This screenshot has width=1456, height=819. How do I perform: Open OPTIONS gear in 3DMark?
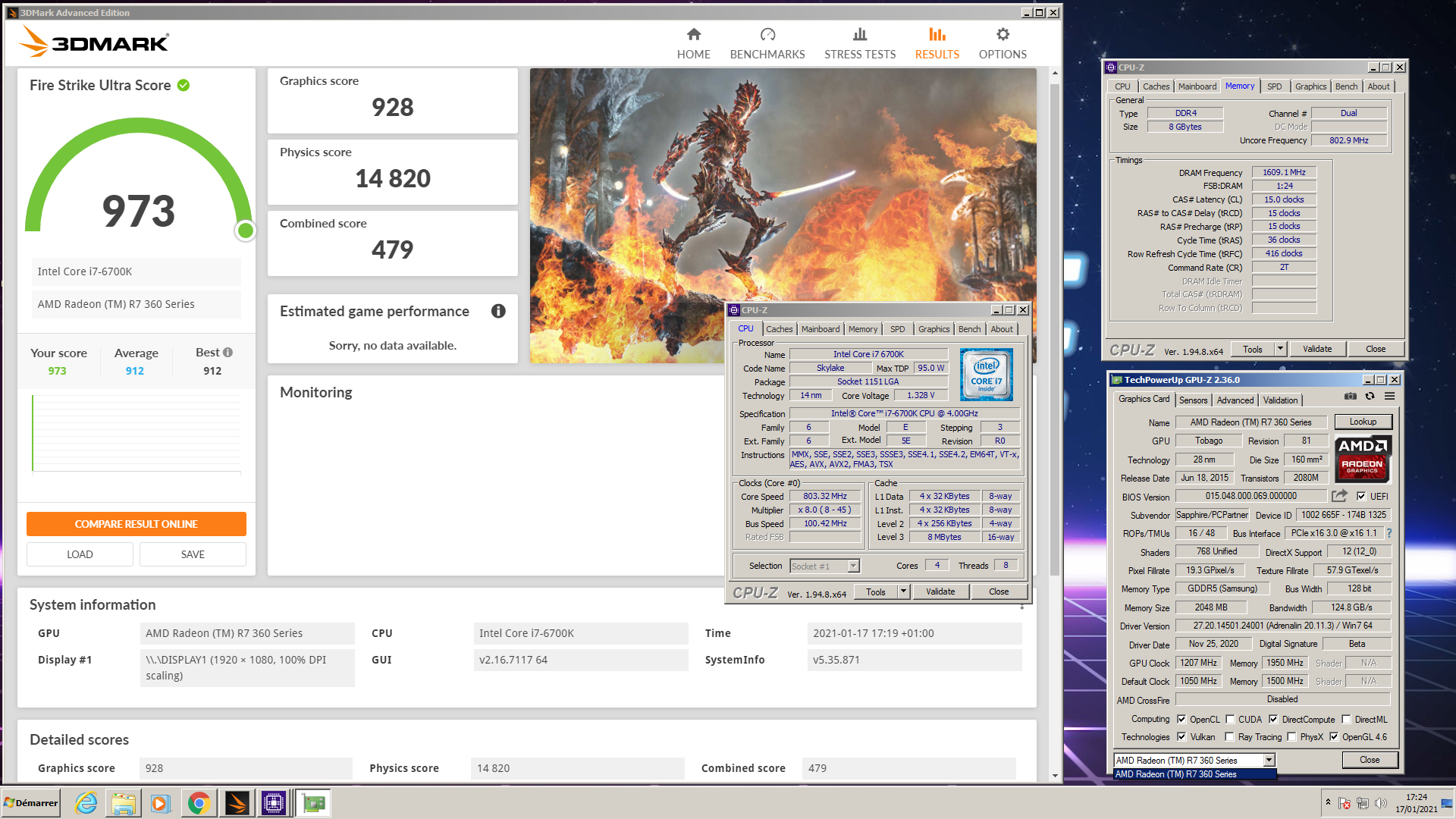1003,44
